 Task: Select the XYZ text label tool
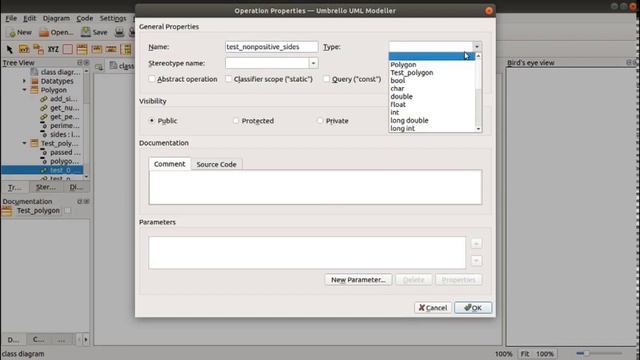[53, 49]
